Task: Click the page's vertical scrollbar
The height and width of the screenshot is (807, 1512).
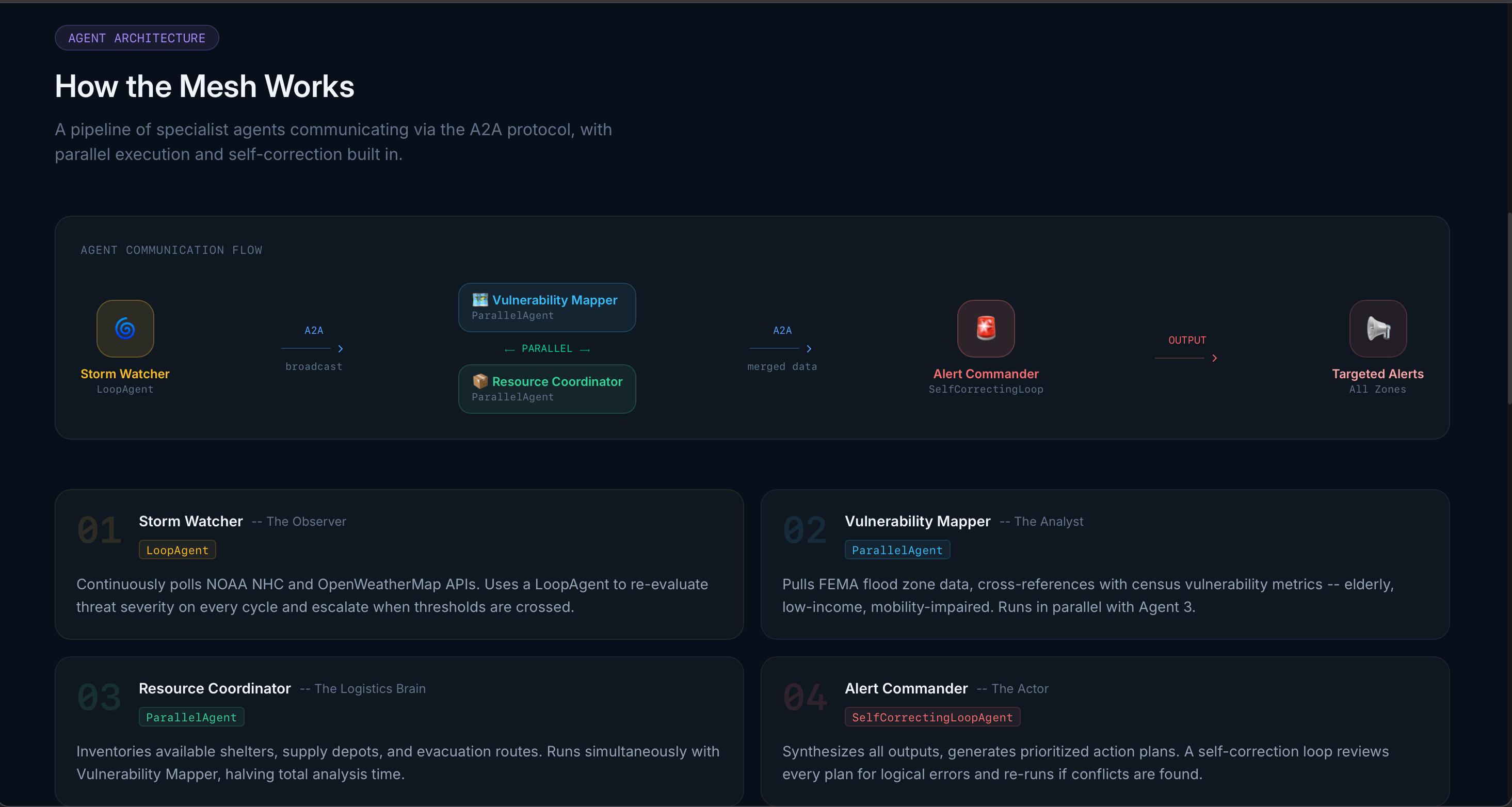Action: pyautogui.click(x=1508, y=308)
